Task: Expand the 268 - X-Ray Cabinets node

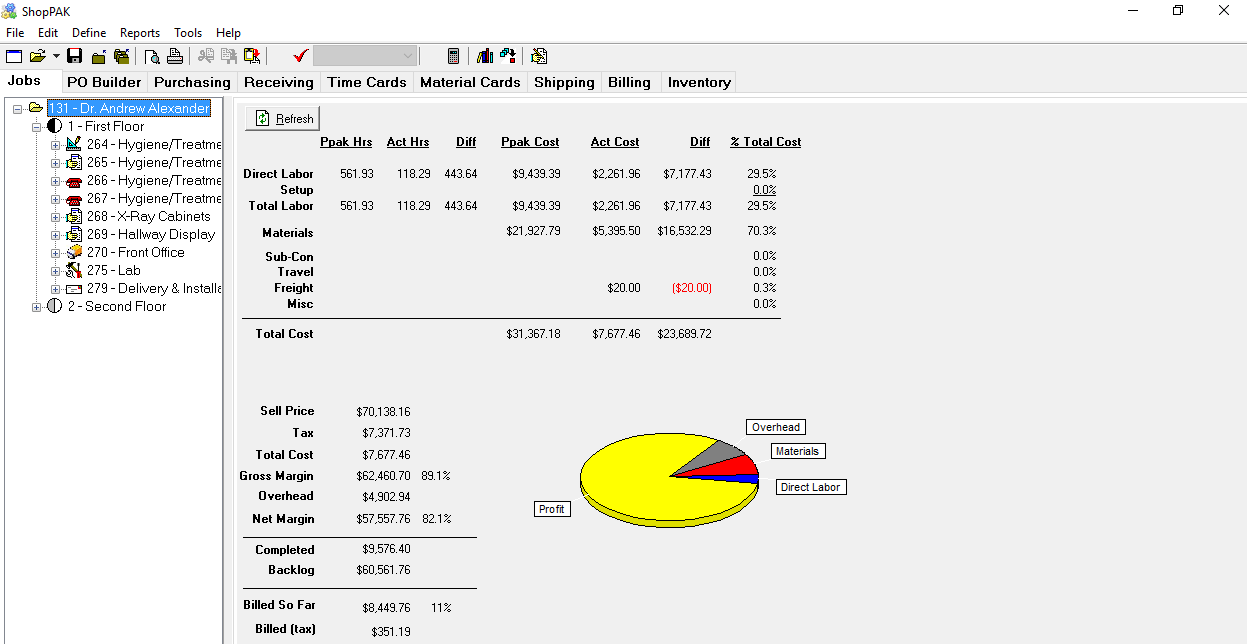Action: tap(56, 217)
